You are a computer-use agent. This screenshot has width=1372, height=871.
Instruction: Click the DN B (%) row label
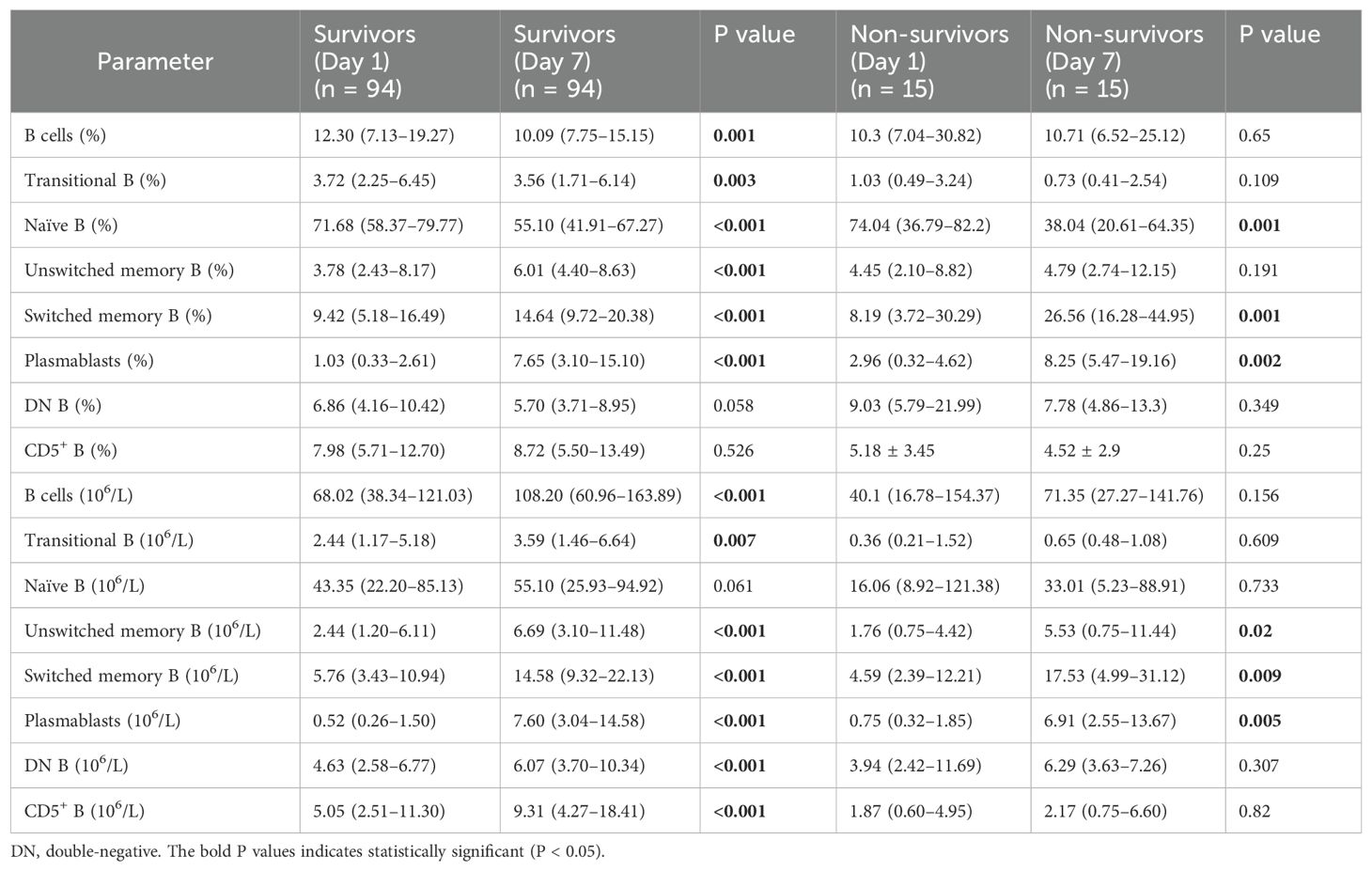[63, 406]
